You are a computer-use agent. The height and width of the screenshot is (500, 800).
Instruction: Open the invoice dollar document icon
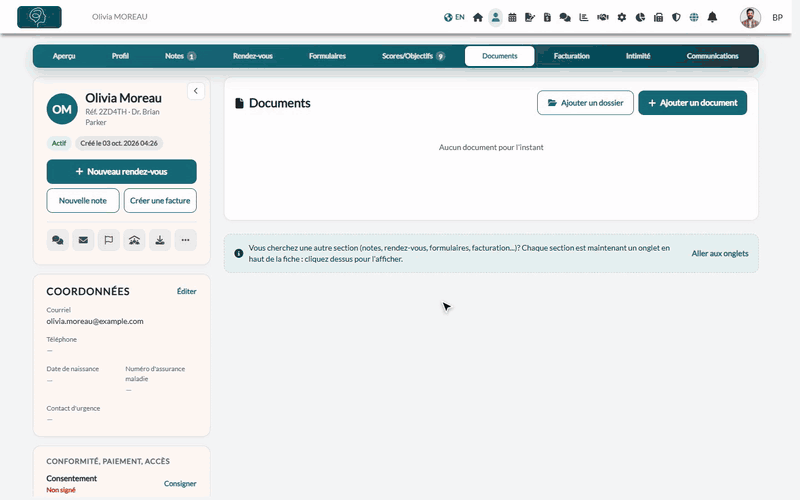(547, 17)
